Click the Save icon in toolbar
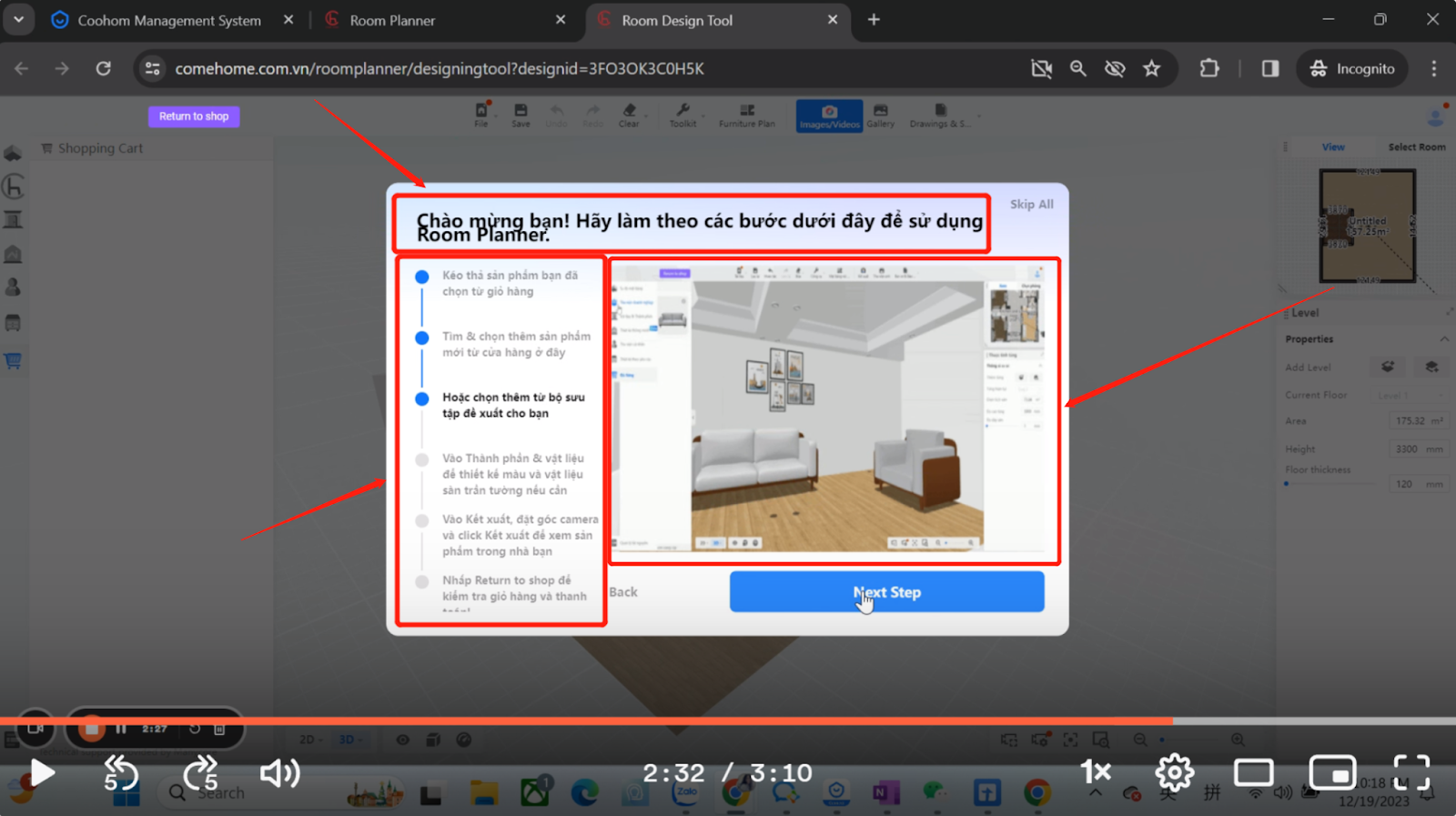The height and width of the screenshot is (816, 1456). click(x=521, y=115)
